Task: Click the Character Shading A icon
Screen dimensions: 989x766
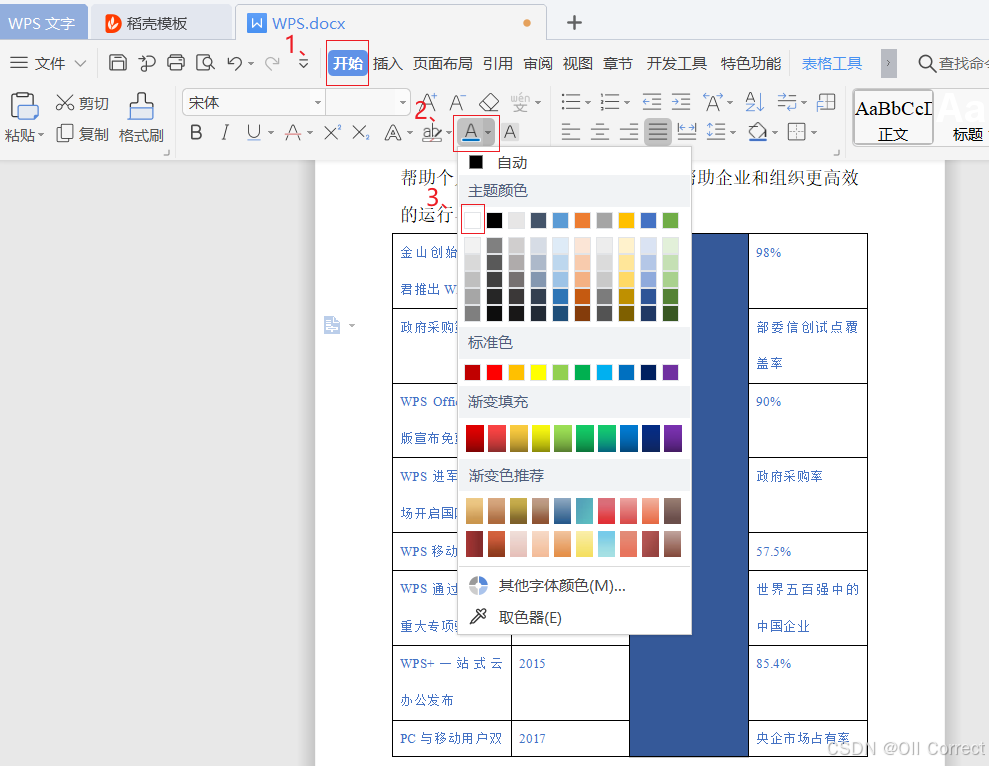Action: coord(510,133)
